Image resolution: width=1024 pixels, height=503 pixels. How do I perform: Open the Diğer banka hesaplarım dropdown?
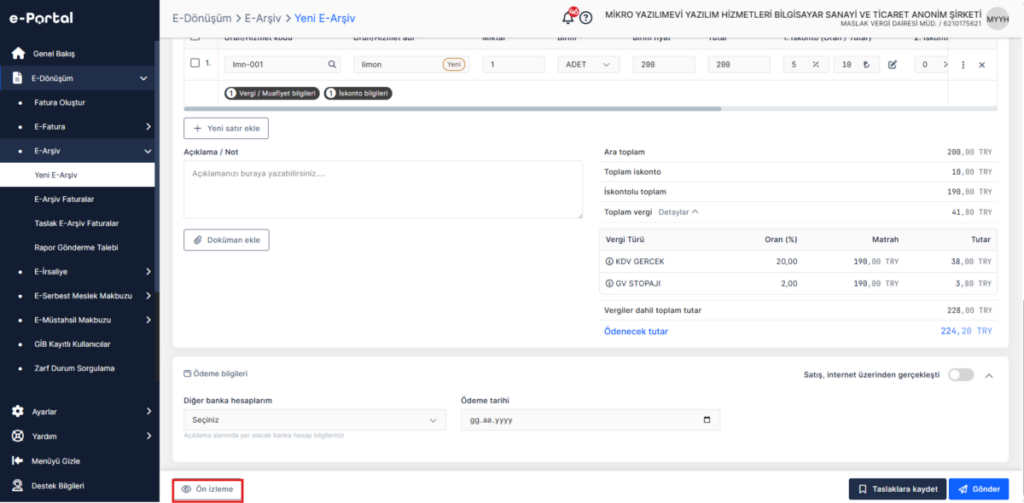pyautogui.click(x=315, y=420)
